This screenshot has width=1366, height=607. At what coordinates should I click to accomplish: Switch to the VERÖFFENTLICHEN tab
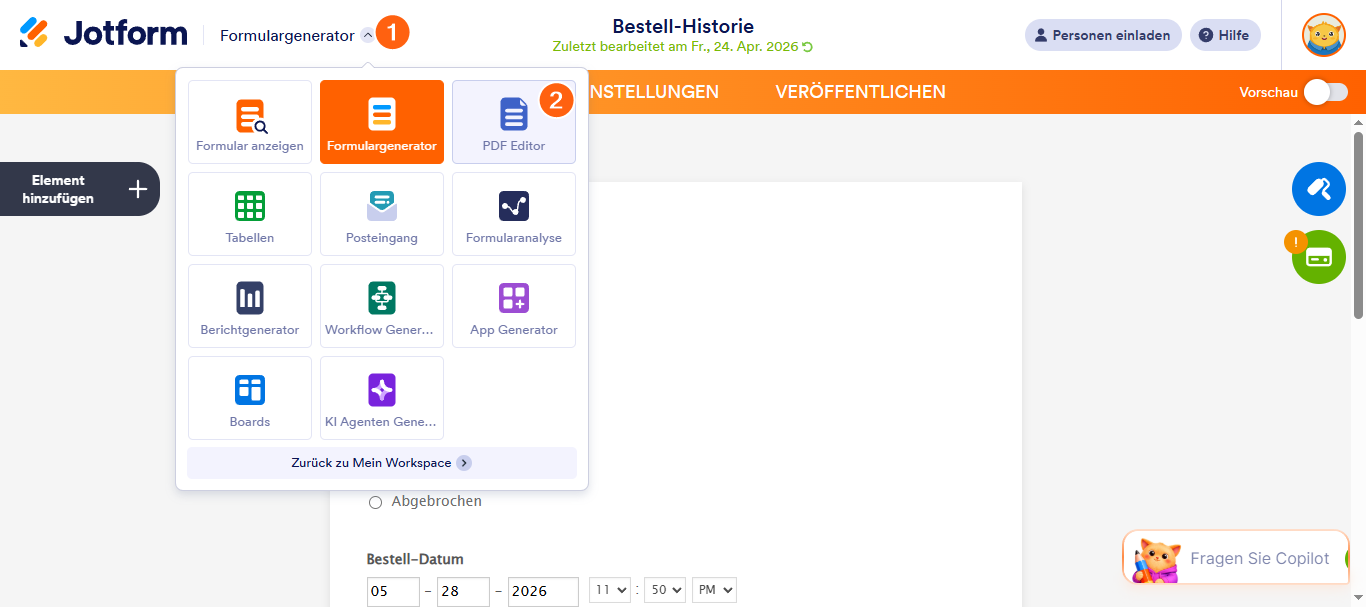click(x=860, y=92)
